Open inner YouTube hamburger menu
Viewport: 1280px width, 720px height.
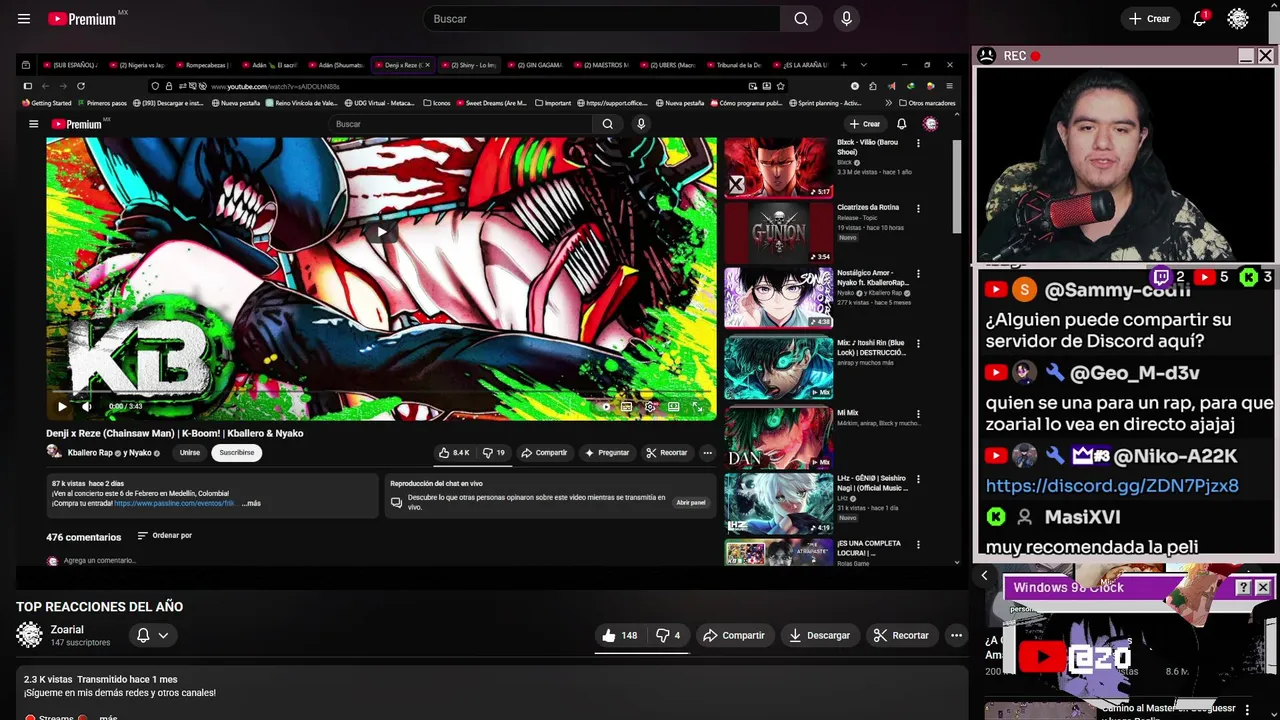(33, 124)
